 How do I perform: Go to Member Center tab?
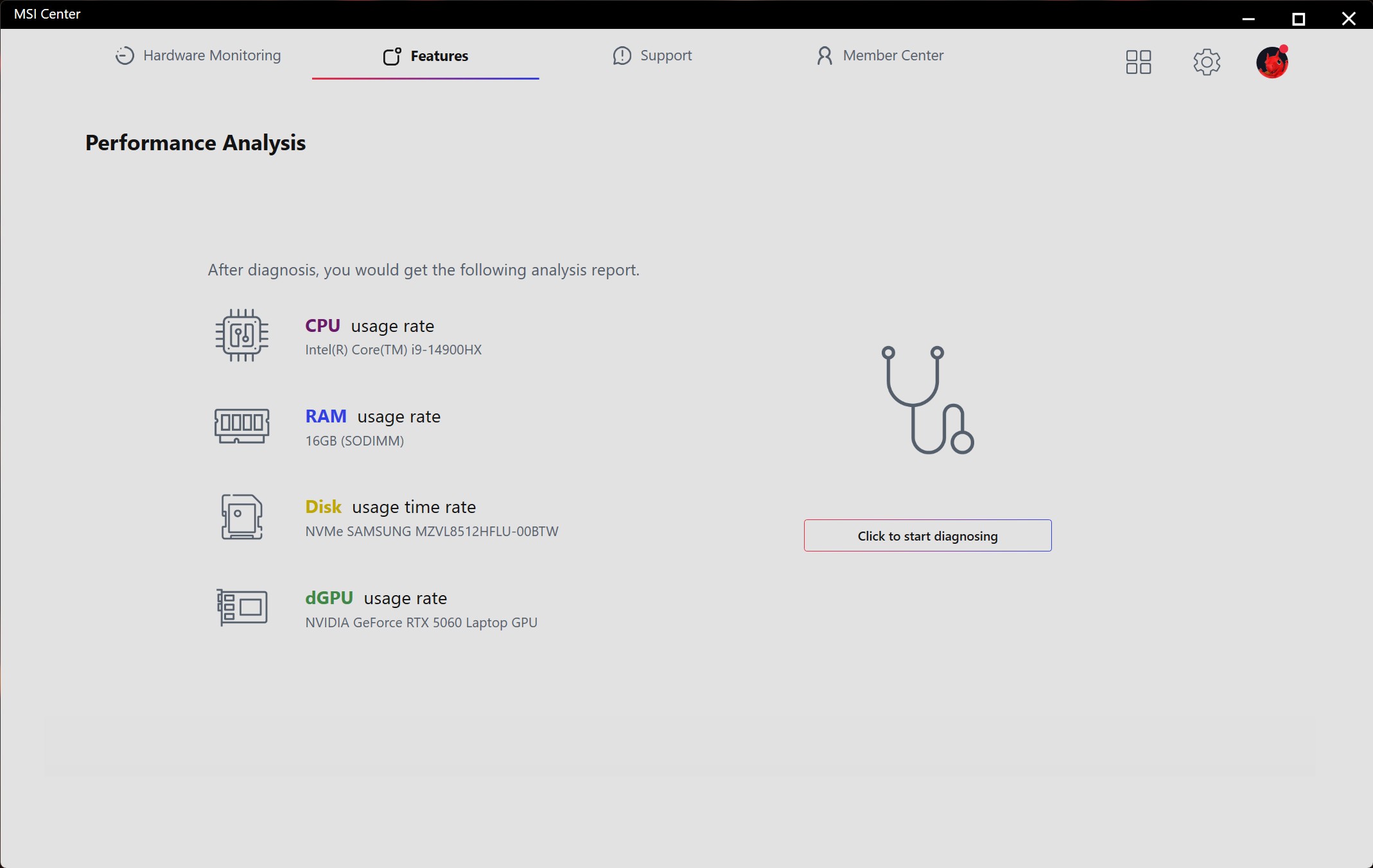click(x=880, y=56)
